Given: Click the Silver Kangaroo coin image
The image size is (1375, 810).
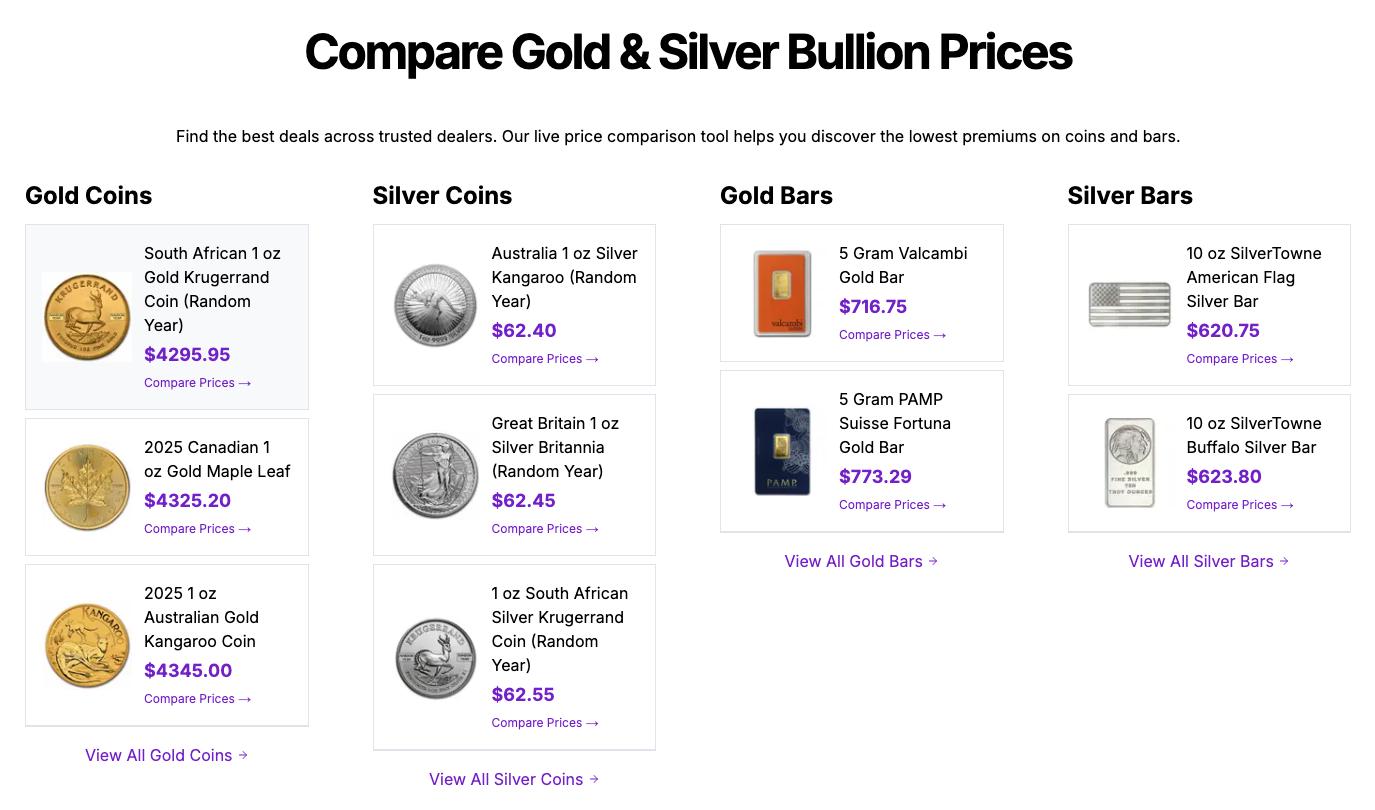Looking at the screenshot, I should 435,305.
